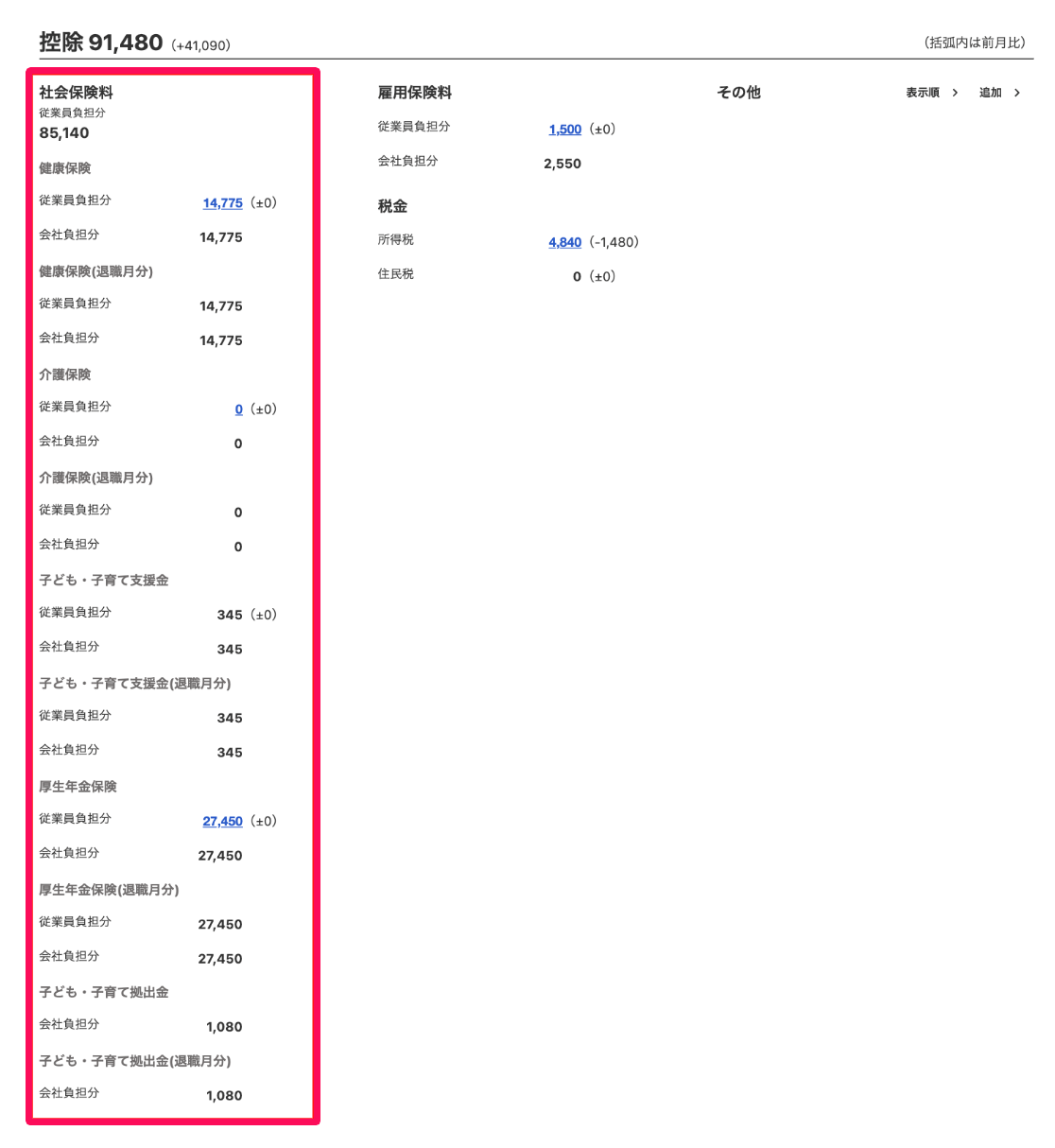Image resolution: width=1055 pixels, height=1148 pixels.
Task: Select the 控除 91,480 heading
Action: pos(101,43)
